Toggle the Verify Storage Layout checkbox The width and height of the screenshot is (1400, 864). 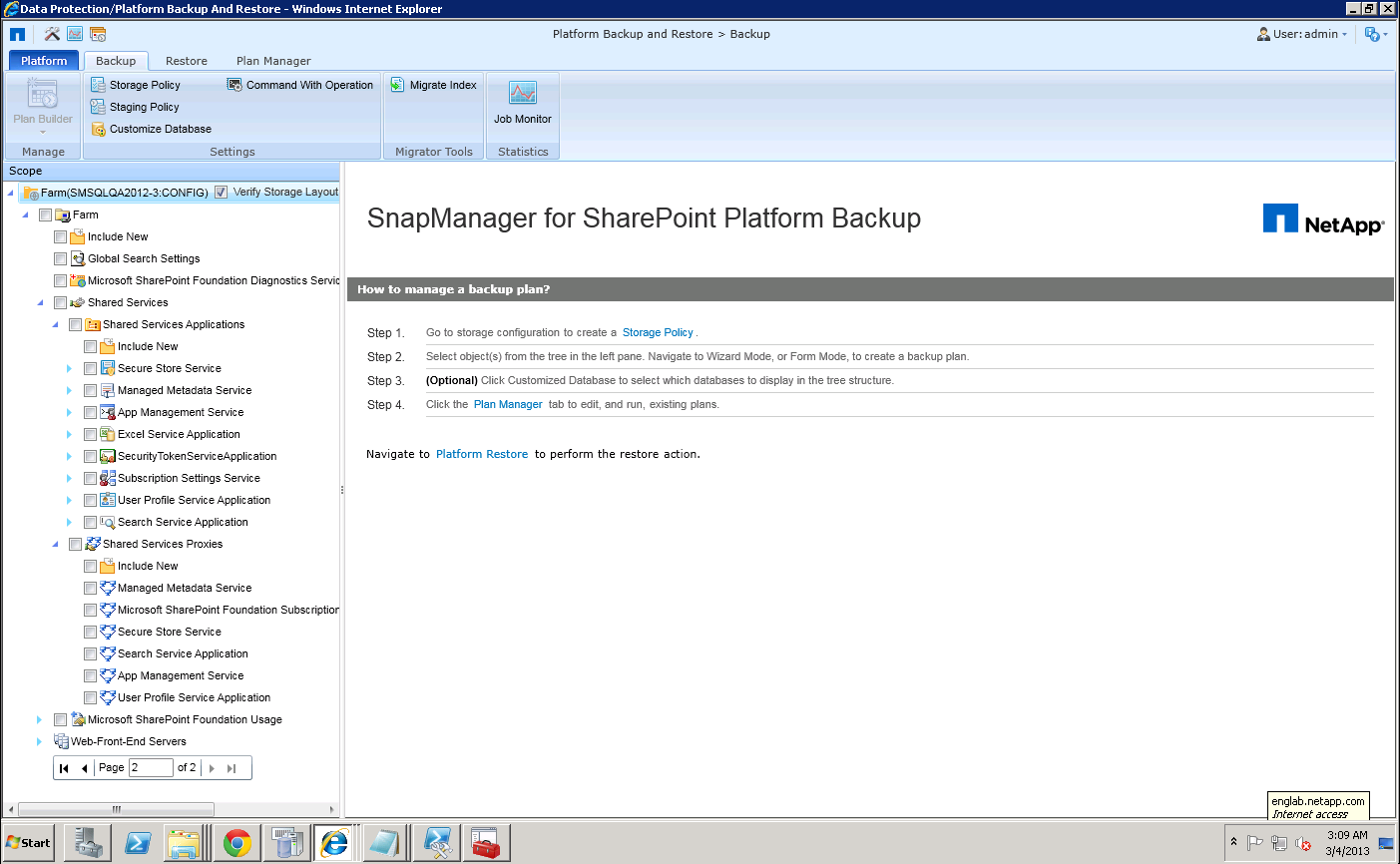pyautogui.click(x=221, y=193)
